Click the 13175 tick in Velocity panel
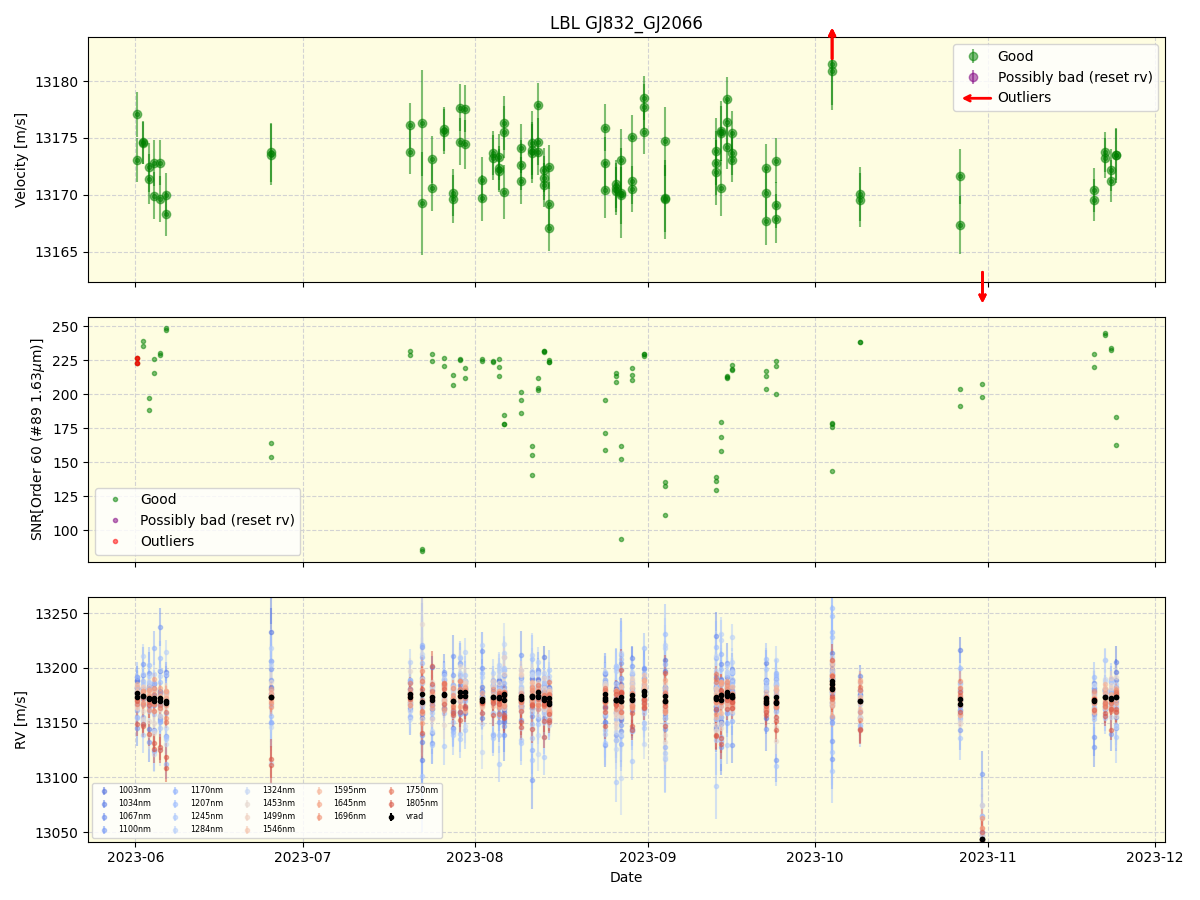 tap(58, 138)
